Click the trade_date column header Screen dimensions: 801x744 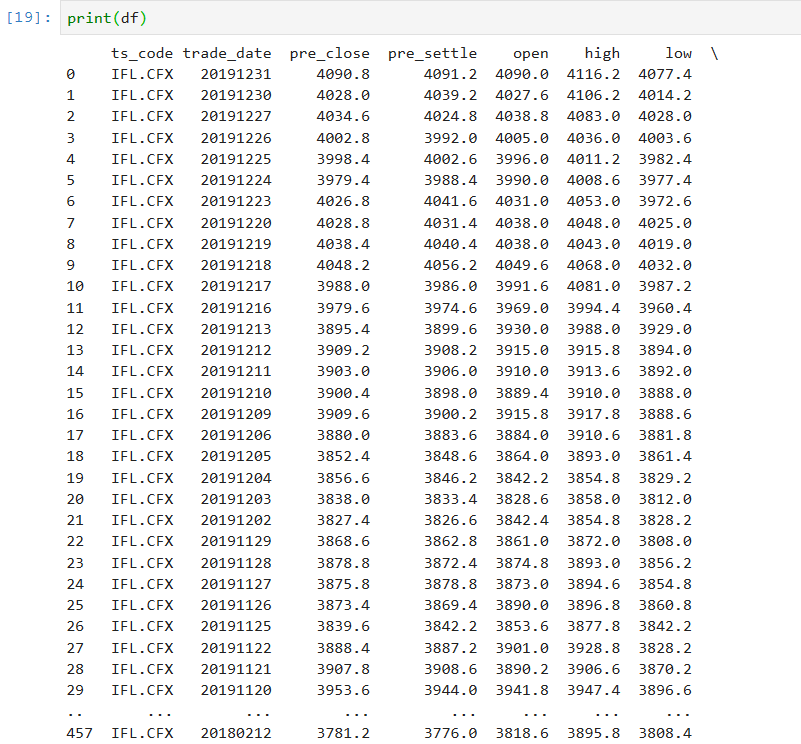[x=227, y=53]
